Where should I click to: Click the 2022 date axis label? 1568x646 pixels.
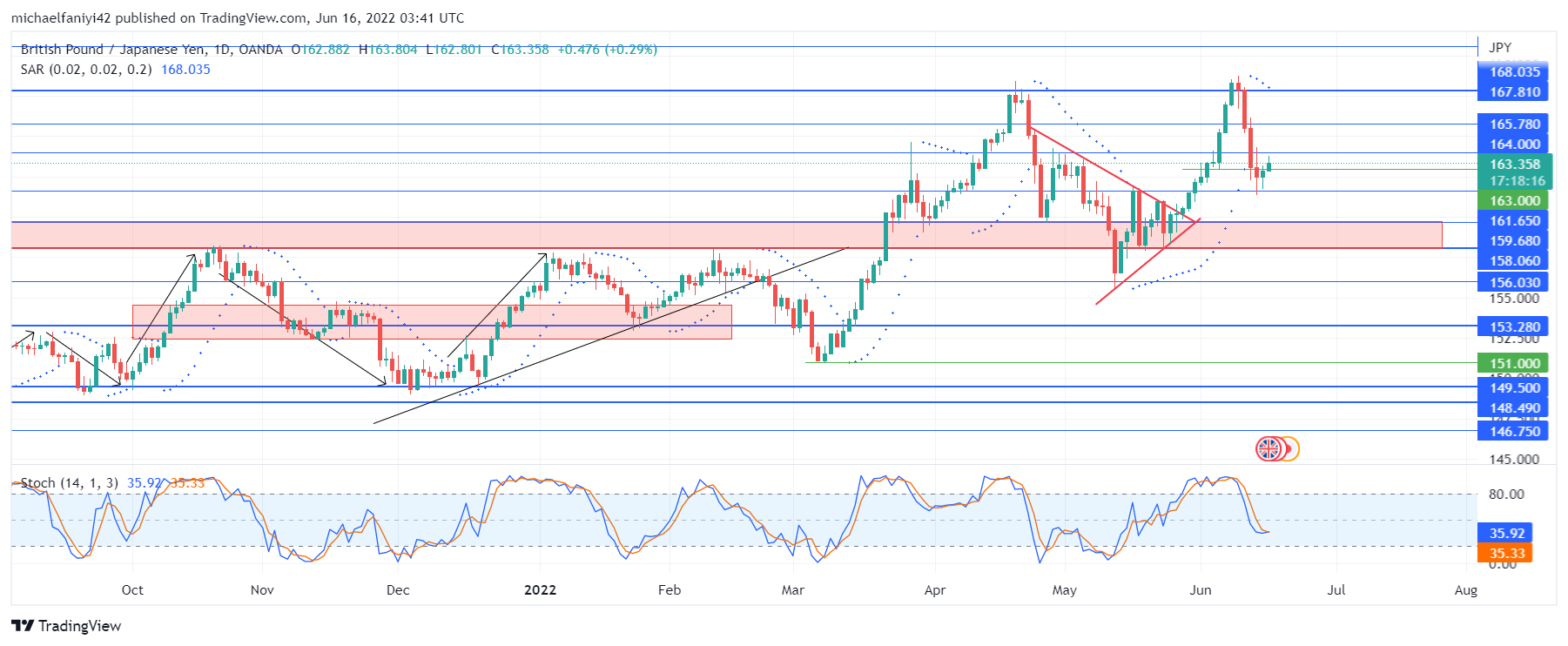(540, 590)
